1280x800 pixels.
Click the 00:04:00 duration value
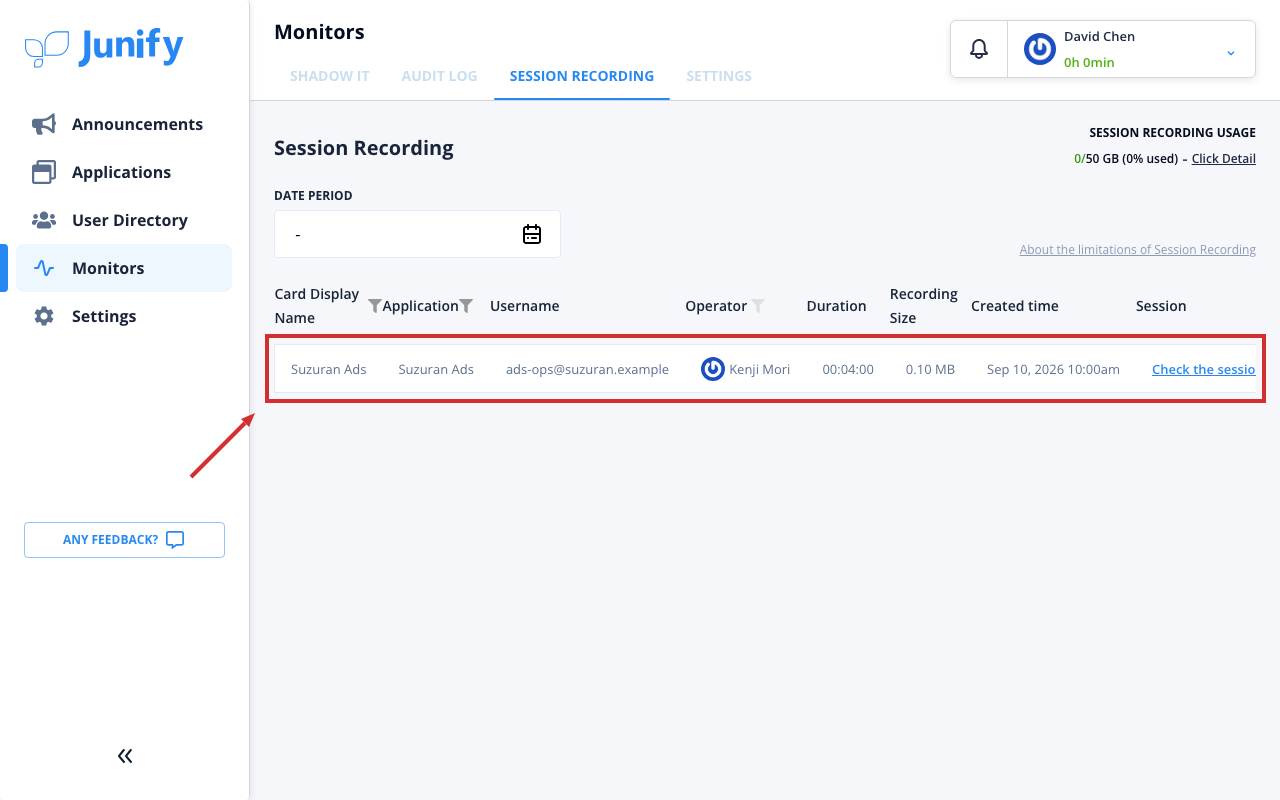pos(848,369)
